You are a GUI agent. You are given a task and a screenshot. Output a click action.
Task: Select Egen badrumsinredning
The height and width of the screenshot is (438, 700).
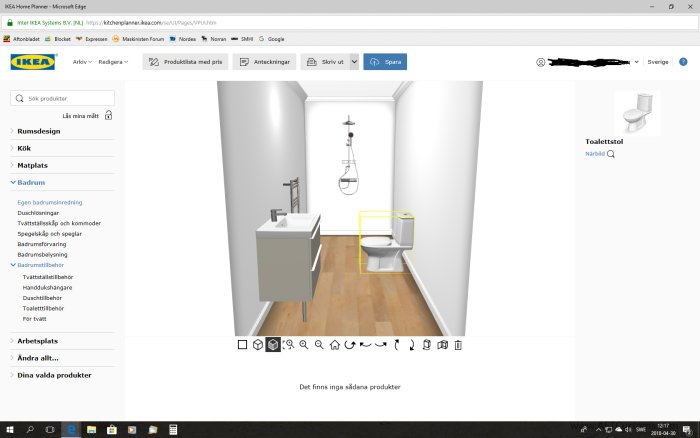click(x=50, y=202)
